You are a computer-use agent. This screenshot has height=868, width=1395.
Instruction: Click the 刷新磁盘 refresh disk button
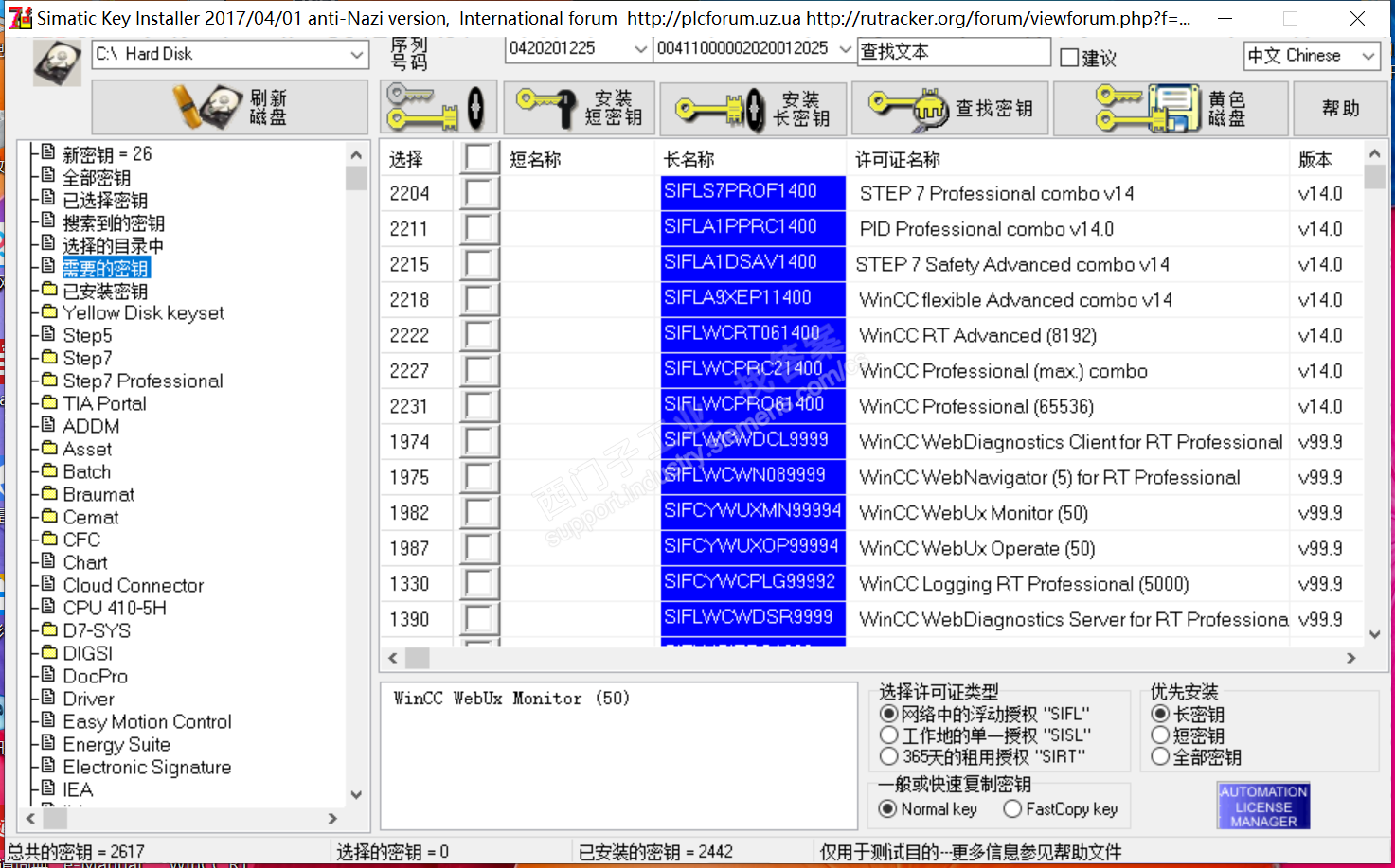pyautogui.click(x=230, y=107)
